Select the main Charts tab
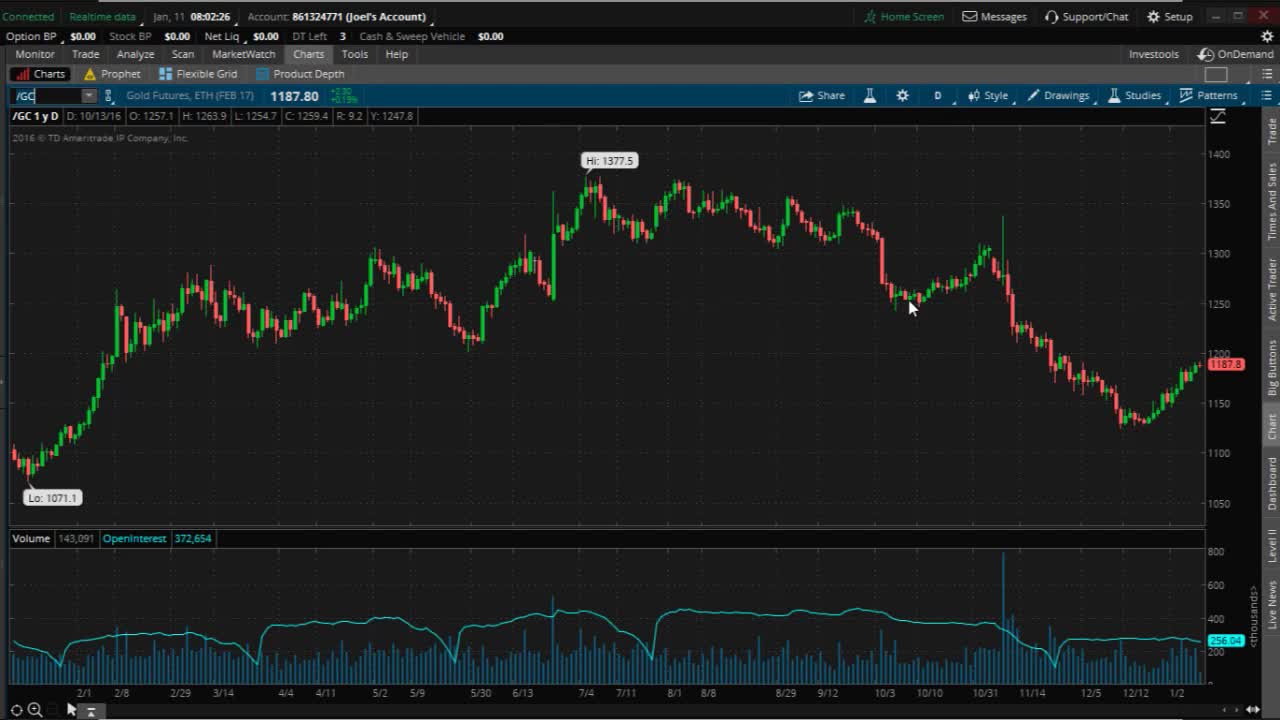 [x=308, y=54]
